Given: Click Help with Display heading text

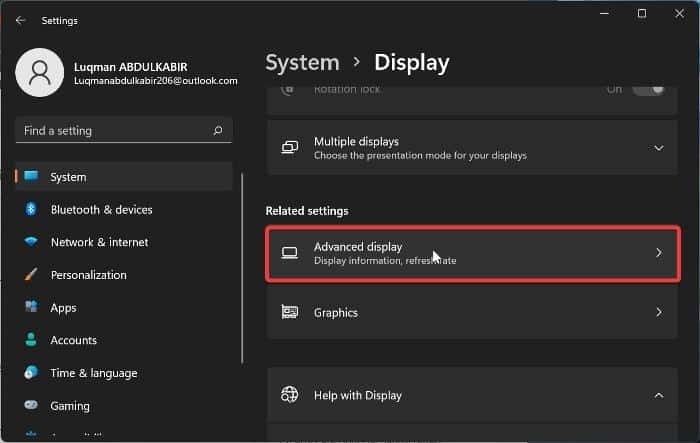Looking at the screenshot, I should click(x=358, y=396).
